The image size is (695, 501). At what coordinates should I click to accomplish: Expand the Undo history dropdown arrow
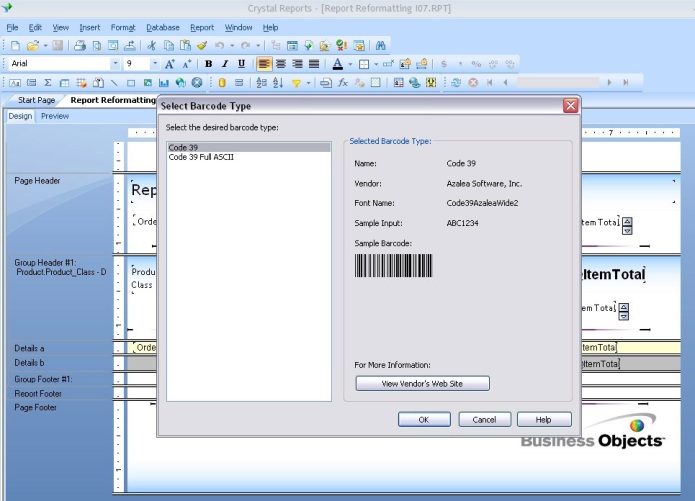232,46
